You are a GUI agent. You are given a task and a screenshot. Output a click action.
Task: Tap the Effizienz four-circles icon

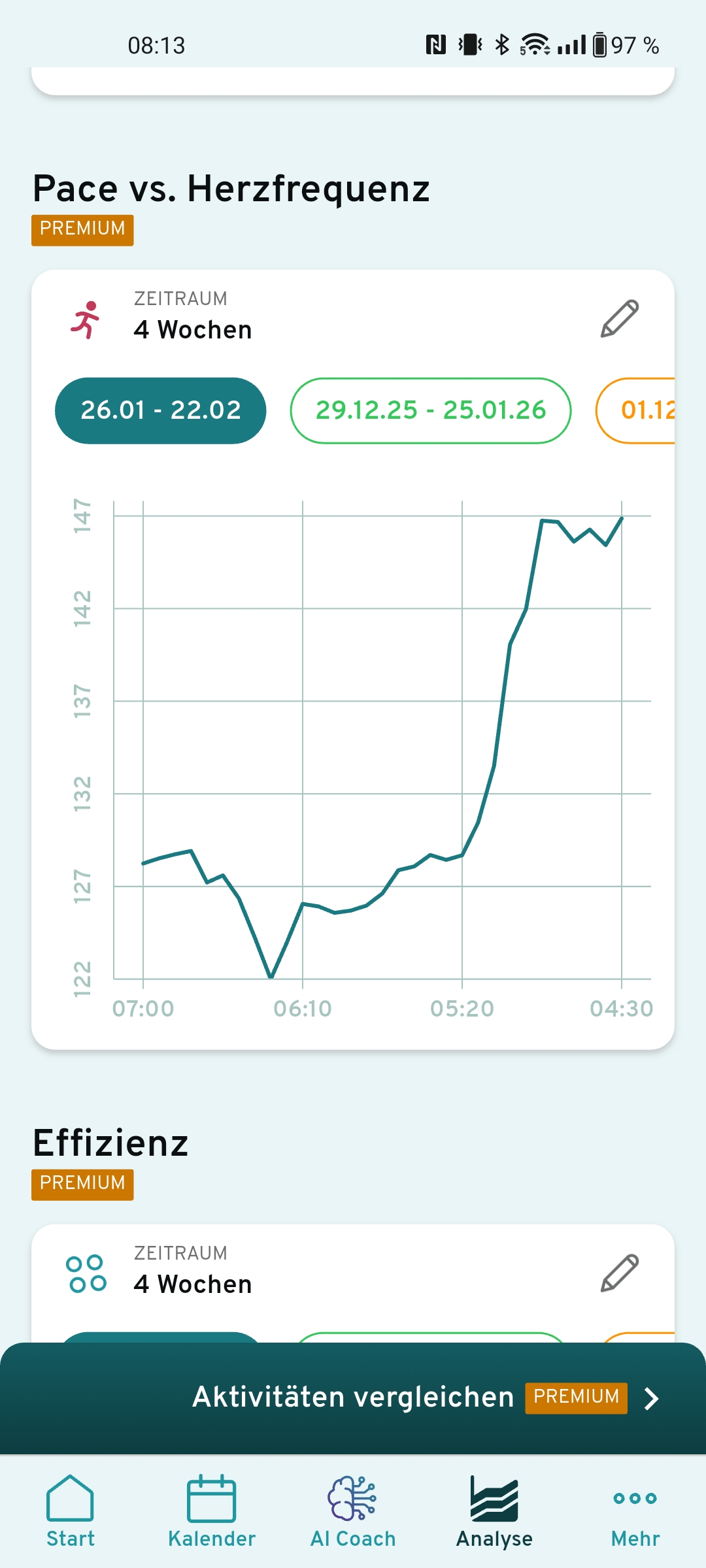point(86,1273)
